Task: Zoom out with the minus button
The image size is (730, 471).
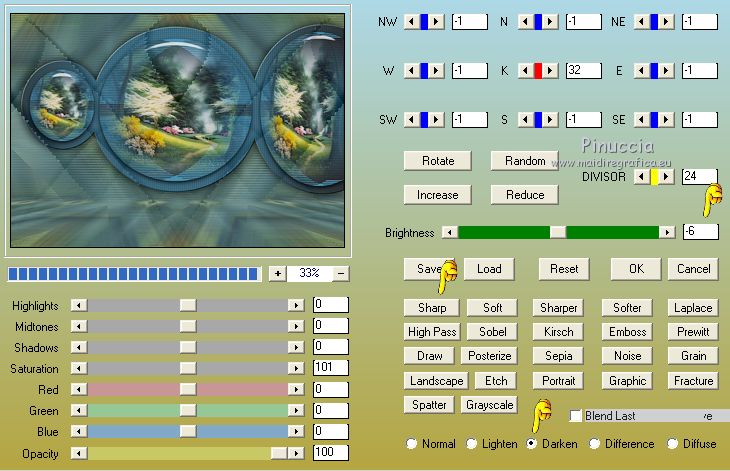Action: [341, 274]
